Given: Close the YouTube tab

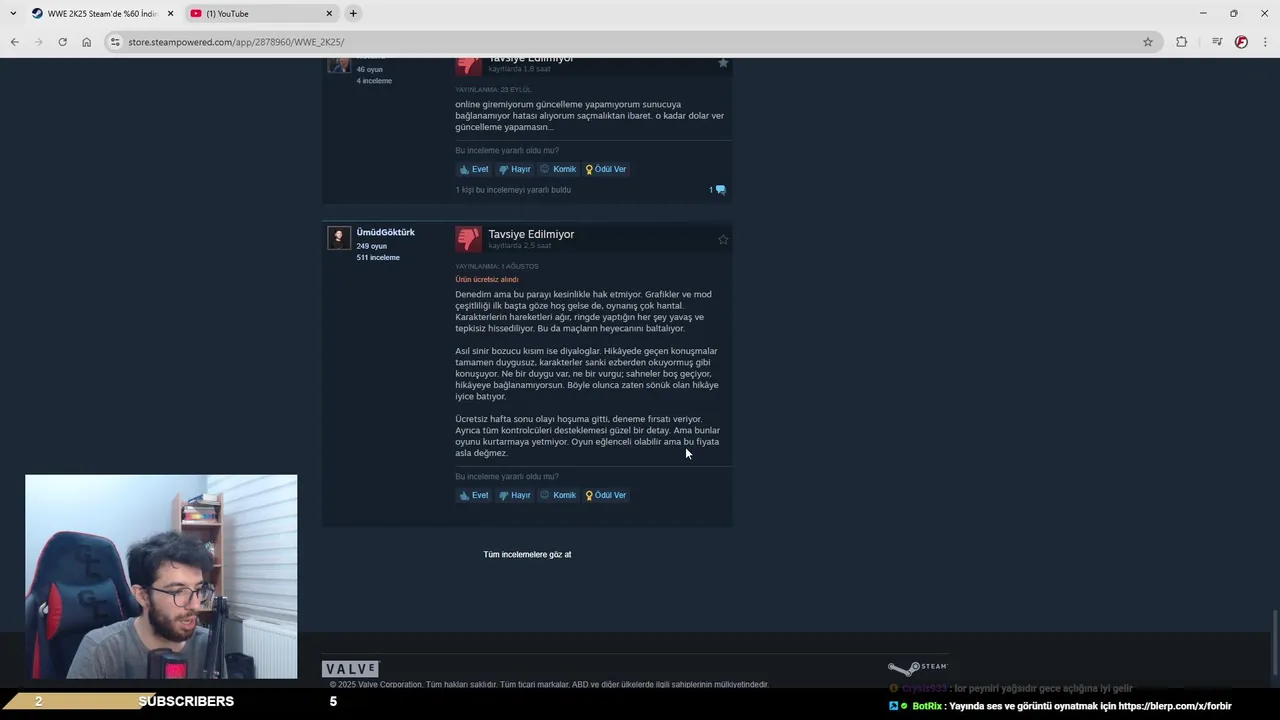Looking at the screenshot, I should pos(329,13).
